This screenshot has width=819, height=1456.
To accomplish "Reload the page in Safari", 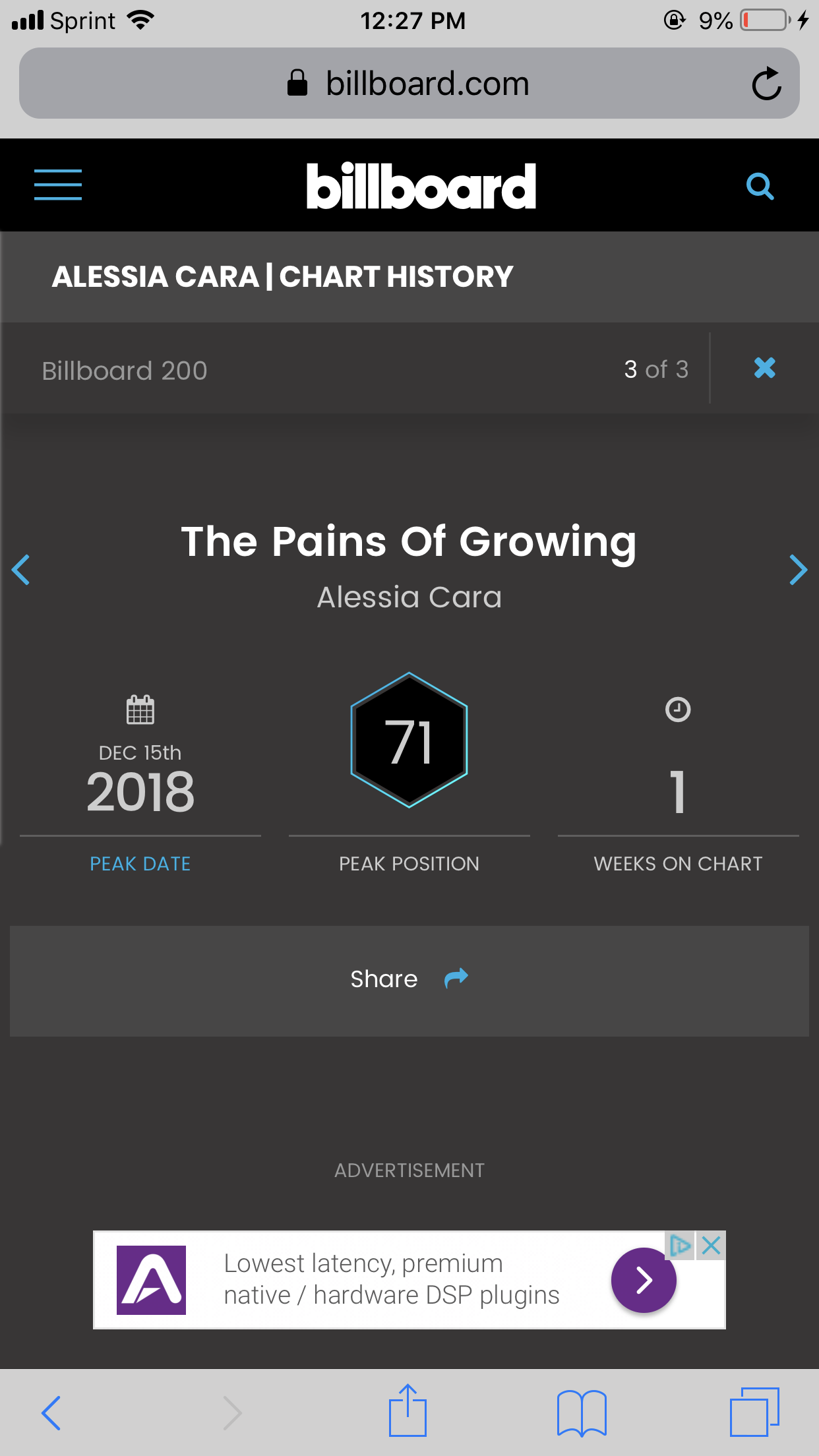I will (766, 84).
